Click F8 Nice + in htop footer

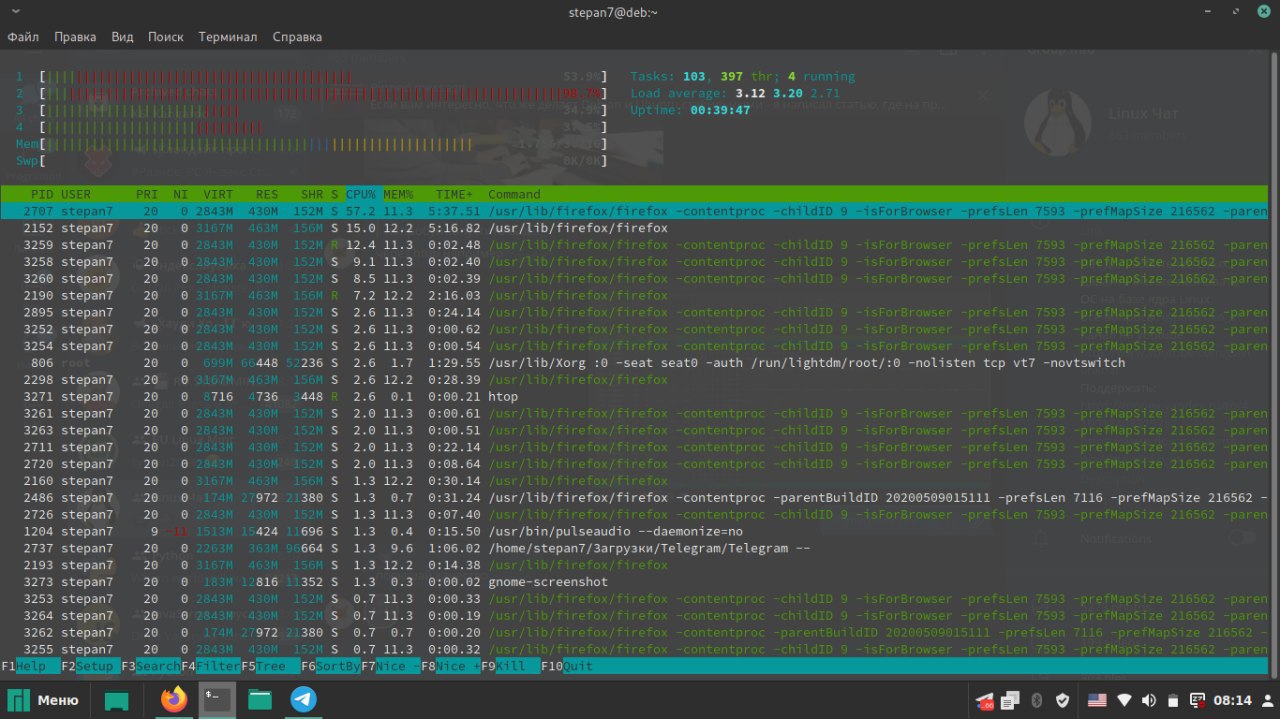[x=451, y=666]
